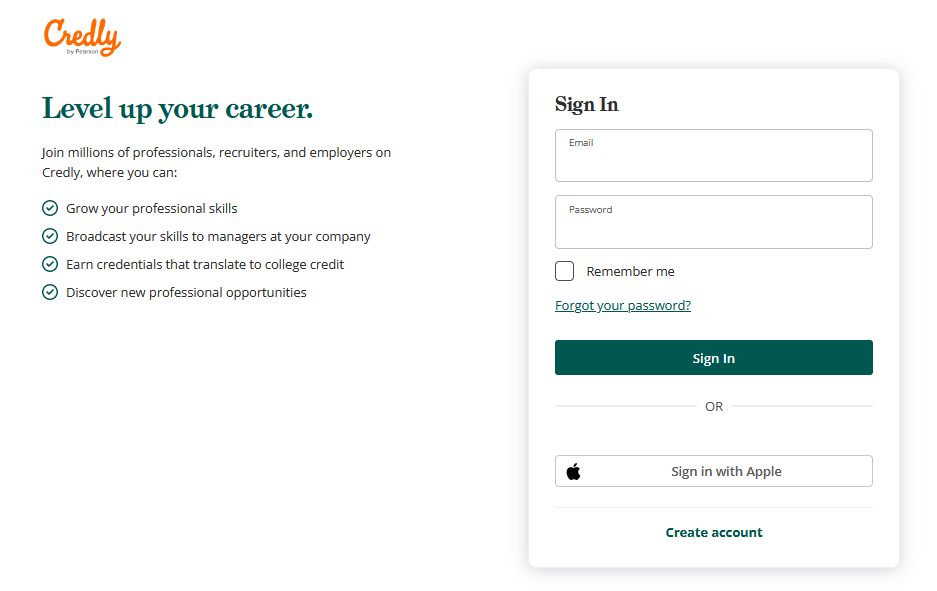Click the Credly by Pearson logo
This screenshot has width=937, height=591.
click(x=82, y=37)
